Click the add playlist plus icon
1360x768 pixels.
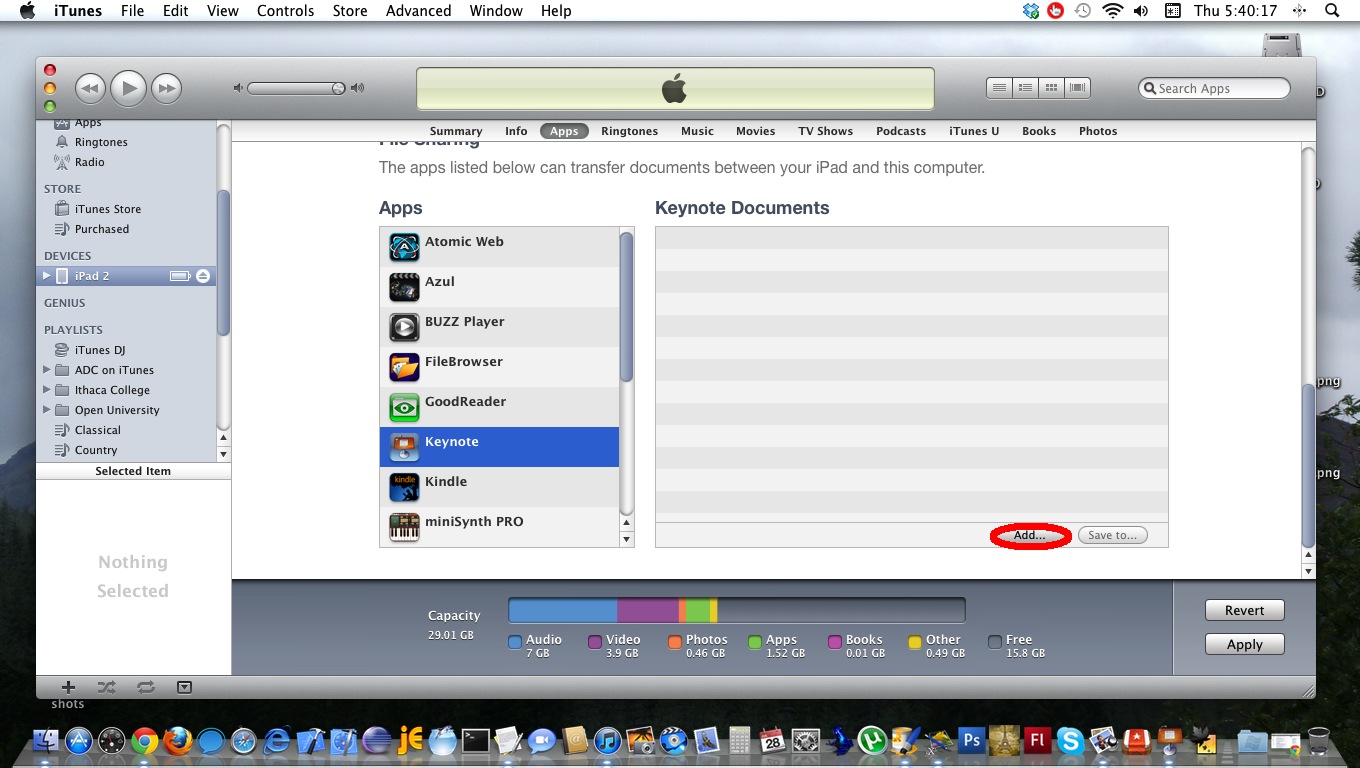[x=68, y=687]
